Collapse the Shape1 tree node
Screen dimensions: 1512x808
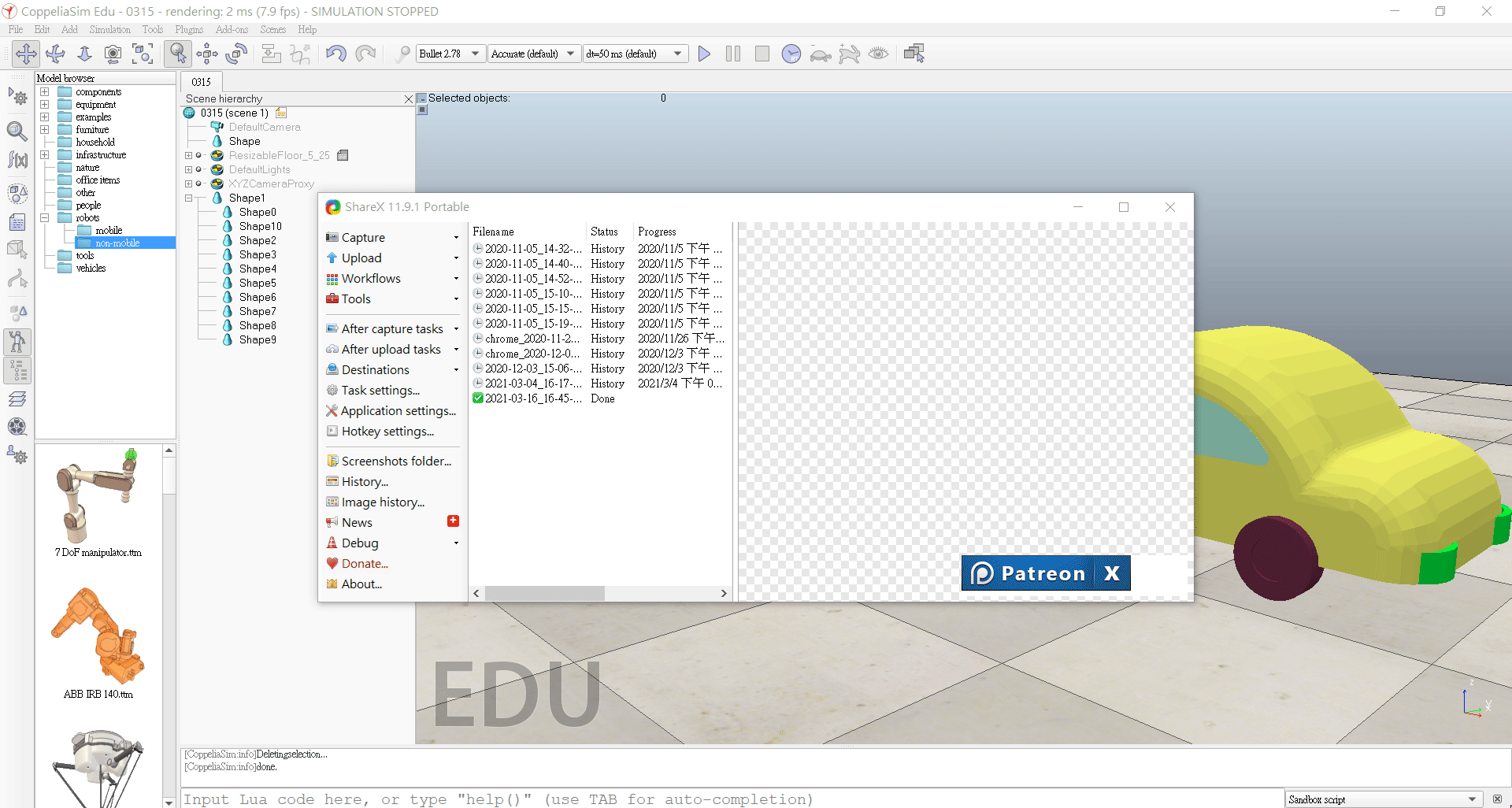[x=189, y=198]
